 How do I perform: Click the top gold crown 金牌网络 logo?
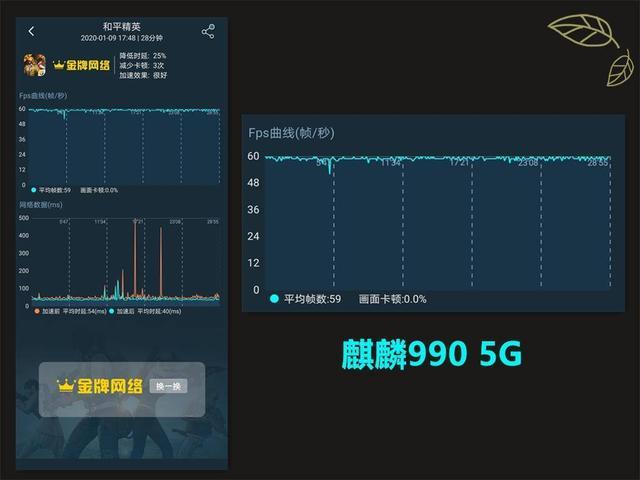coord(82,65)
